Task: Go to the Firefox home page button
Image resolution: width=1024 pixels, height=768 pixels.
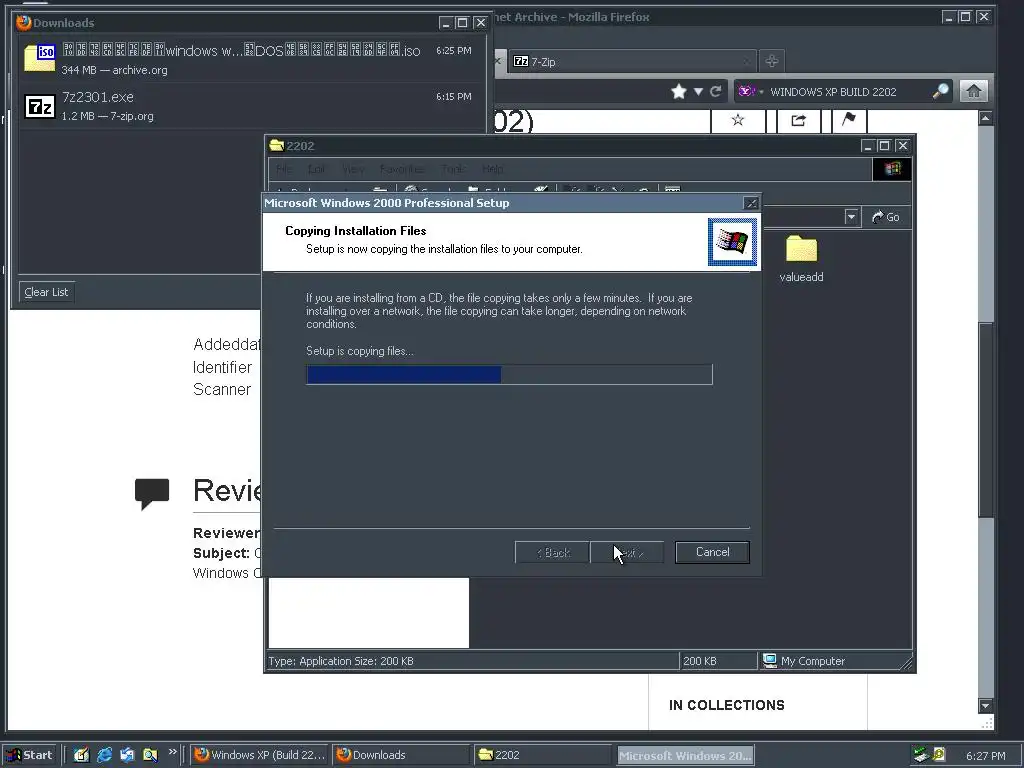Action: point(973,91)
